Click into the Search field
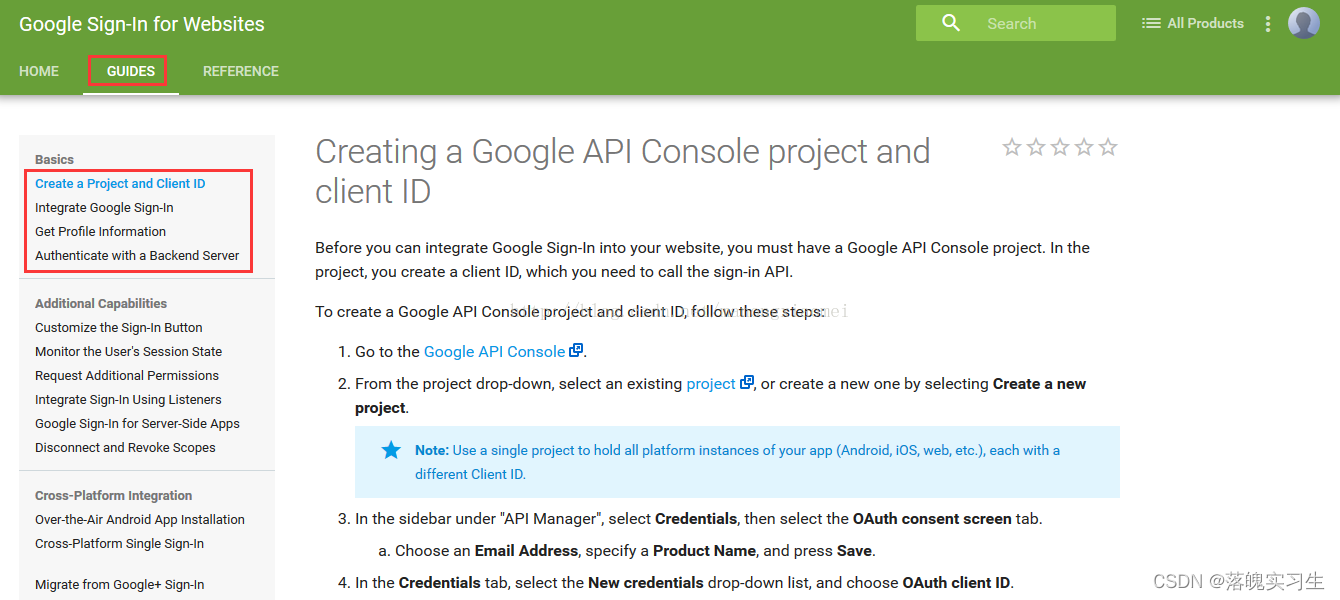 1040,24
